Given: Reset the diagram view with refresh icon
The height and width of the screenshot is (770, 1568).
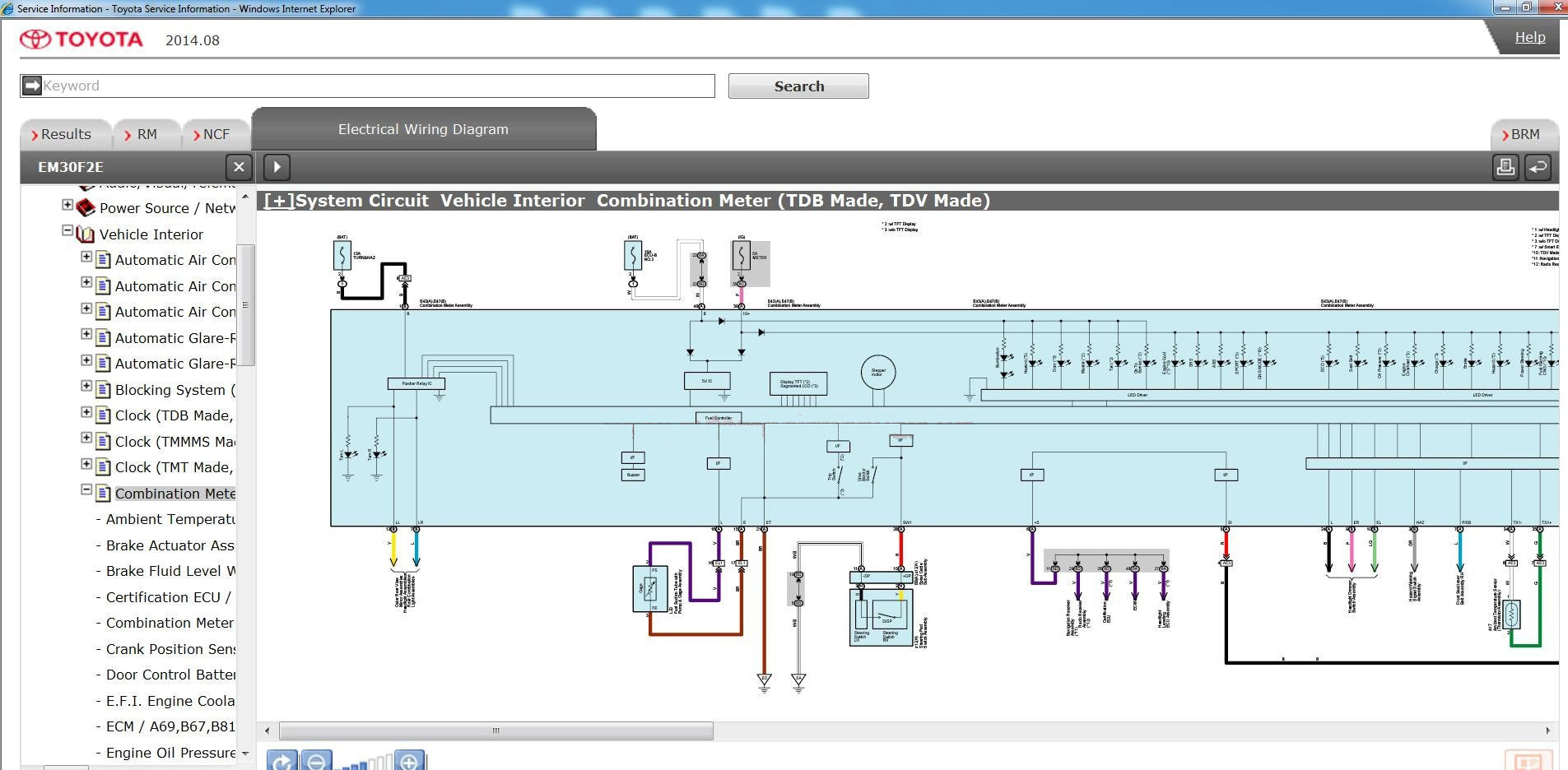Looking at the screenshot, I should click(x=281, y=760).
